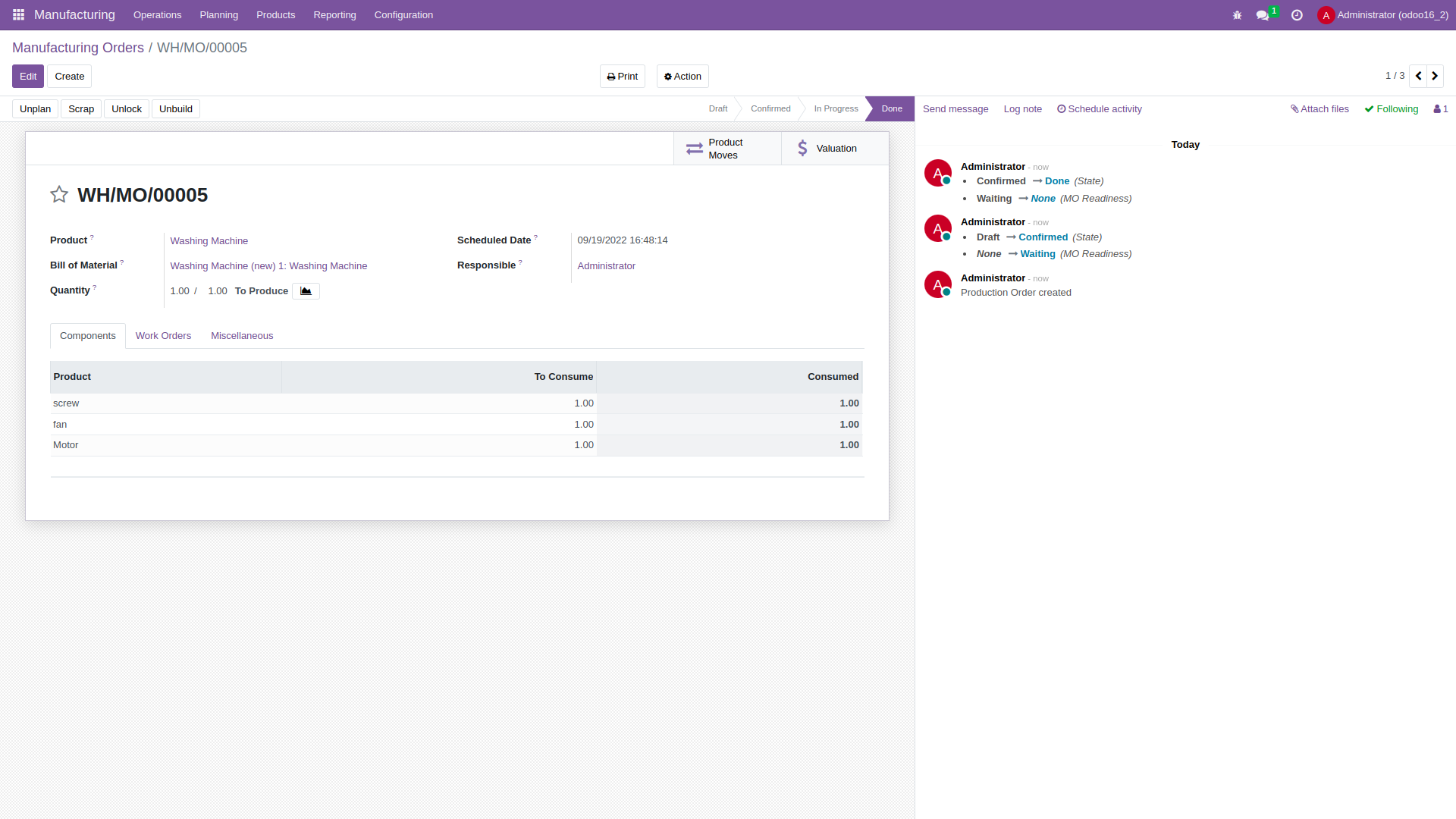The height and width of the screenshot is (819, 1456).
Task: Click the Unbuild button
Action: pyautogui.click(x=176, y=109)
